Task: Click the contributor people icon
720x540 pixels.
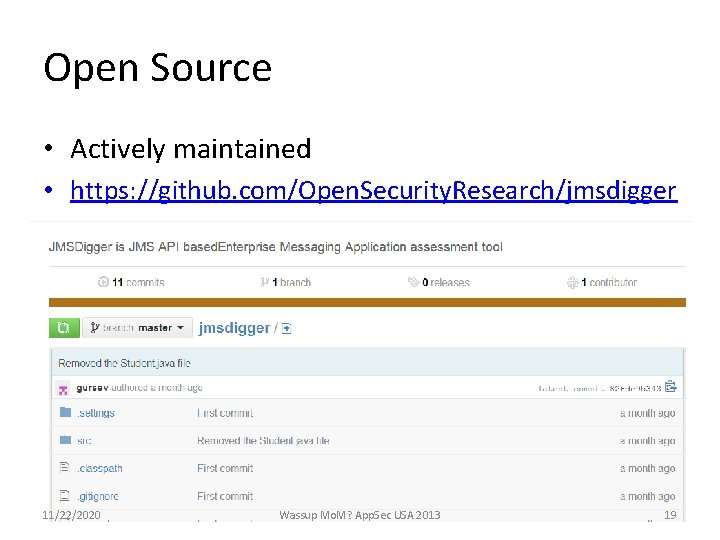Action: tap(572, 282)
